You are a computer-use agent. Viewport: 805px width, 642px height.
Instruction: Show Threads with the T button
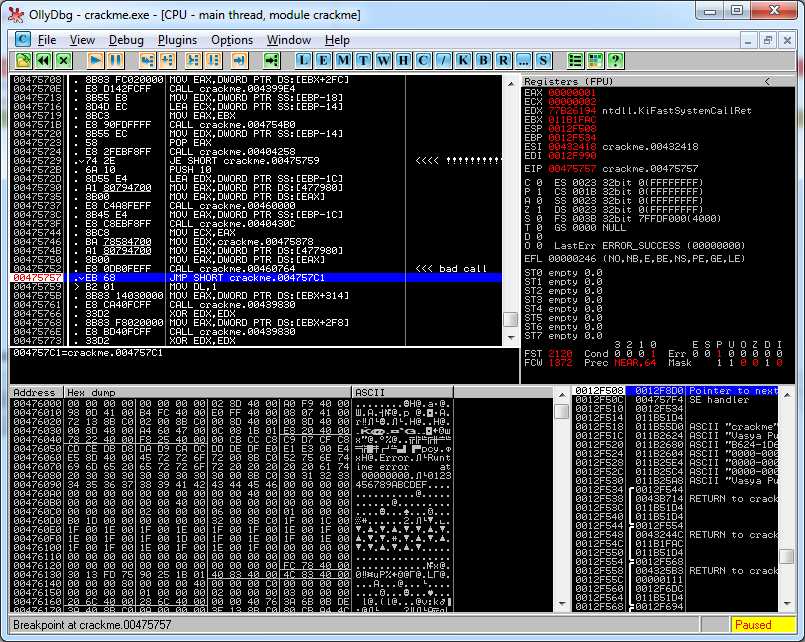363,61
